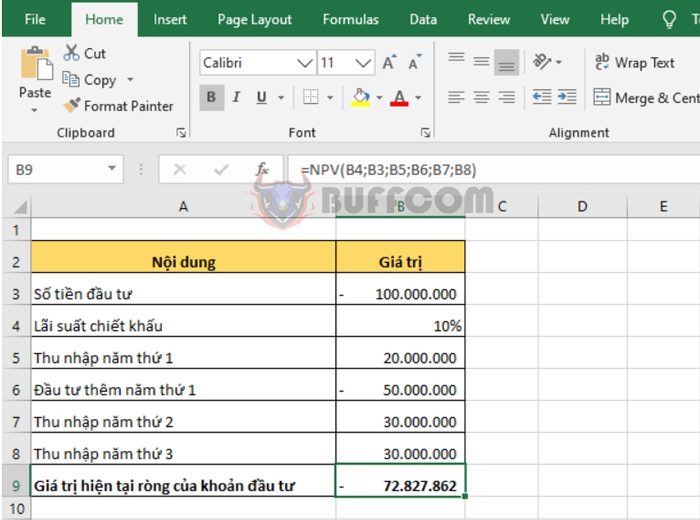Screen dimensions: 700x520
Task: Open the Page Layout tab
Action: pos(254,19)
